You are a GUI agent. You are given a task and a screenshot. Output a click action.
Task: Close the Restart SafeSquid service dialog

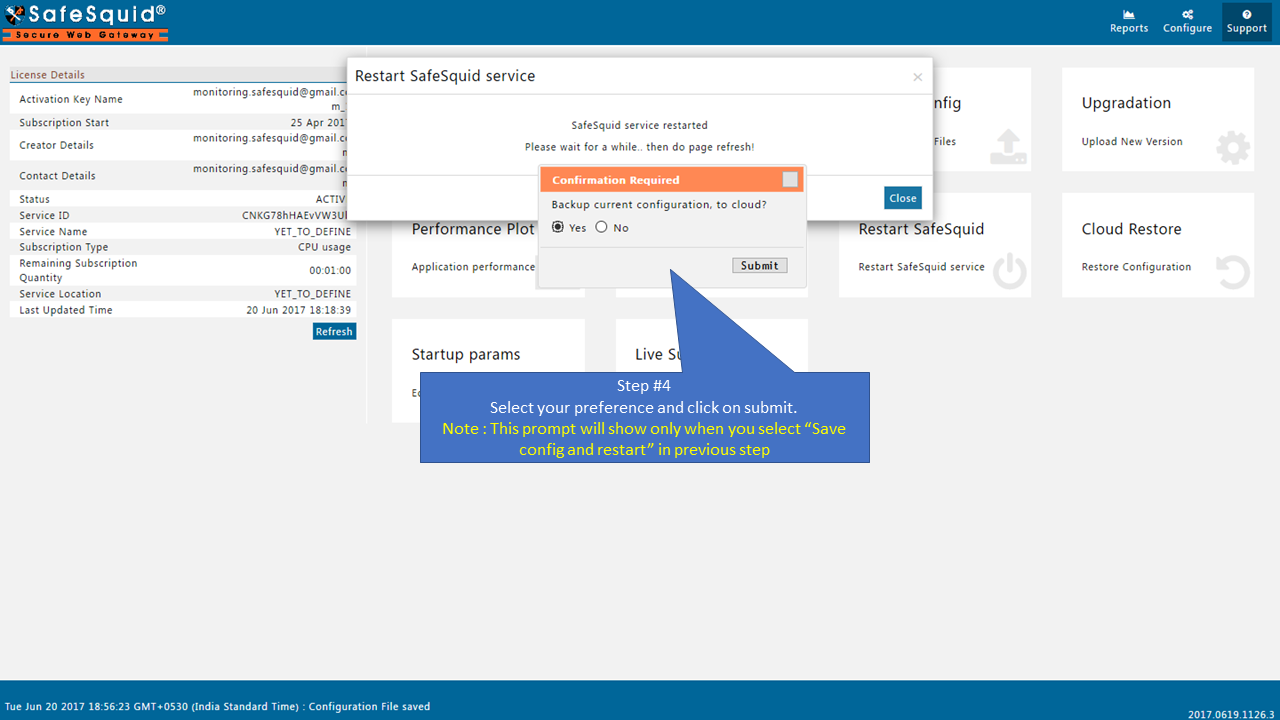pos(902,198)
